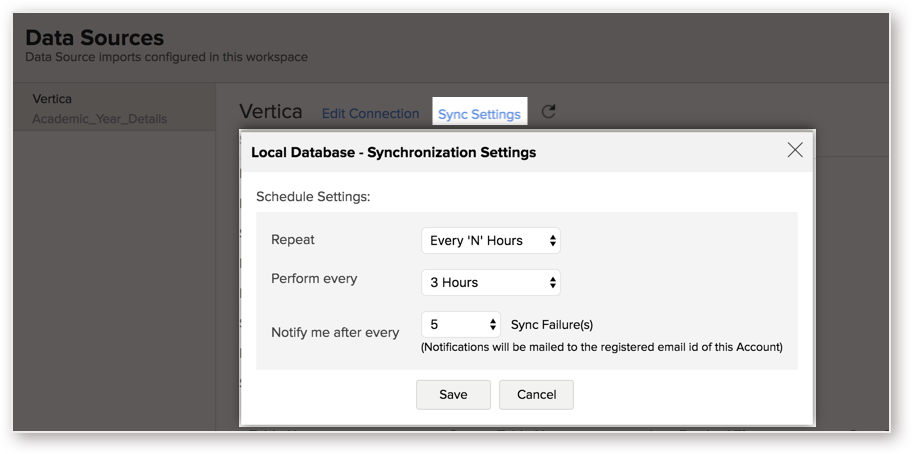Open the Perform every dropdown set to 3 Hours

coord(491,283)
